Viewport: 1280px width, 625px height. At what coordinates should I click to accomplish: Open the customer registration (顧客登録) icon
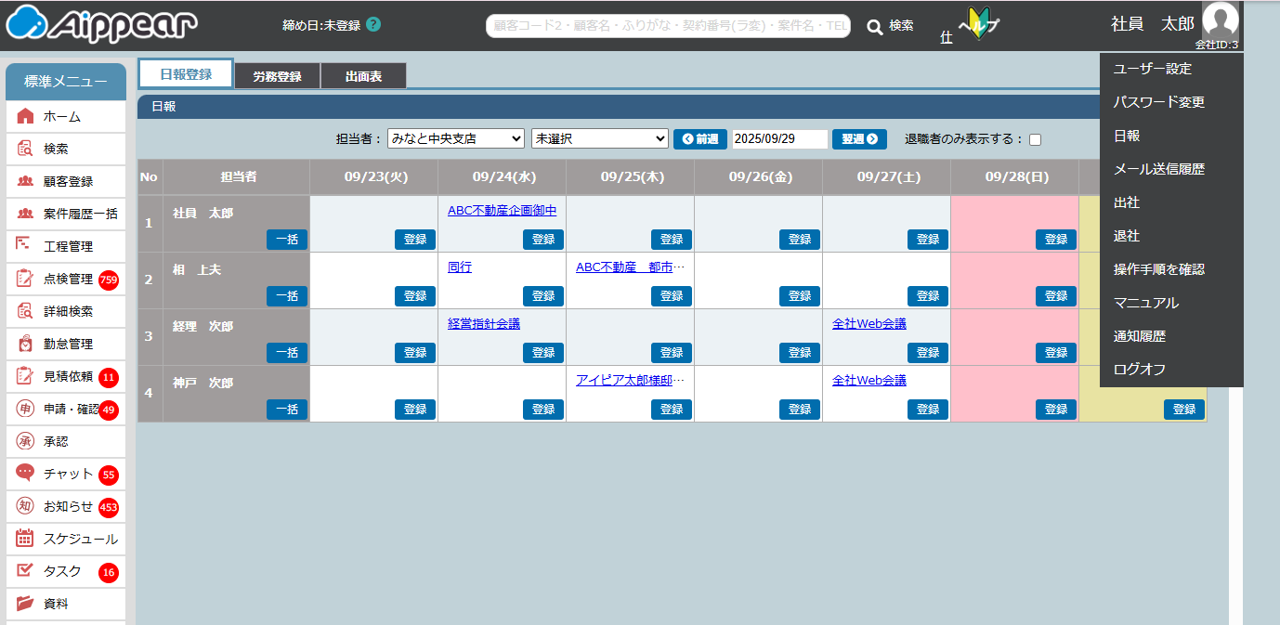(x=25, y=181)
